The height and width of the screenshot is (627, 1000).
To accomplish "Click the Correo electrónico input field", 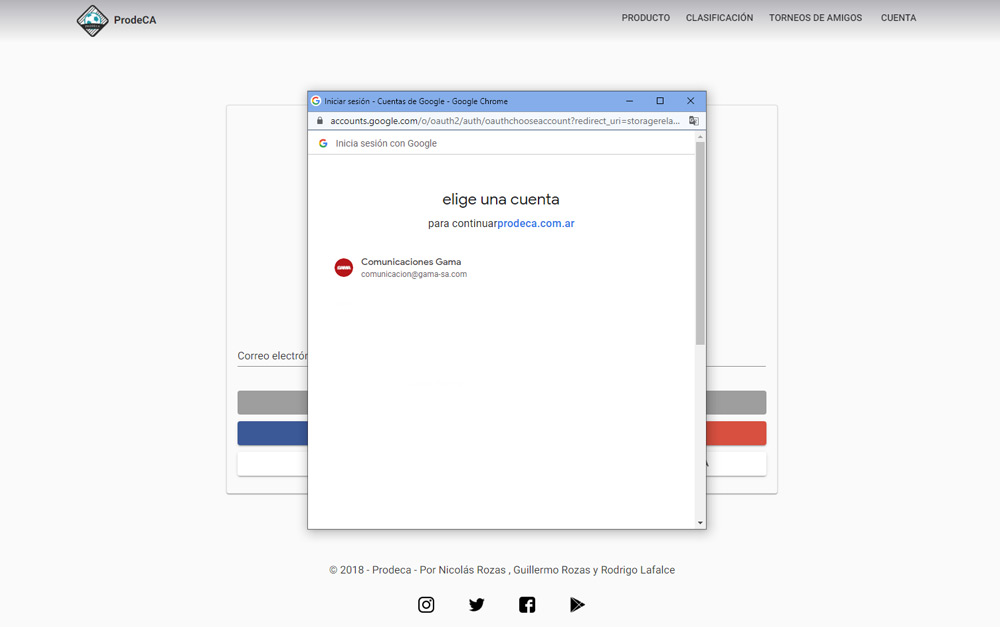I will [271, 356].
